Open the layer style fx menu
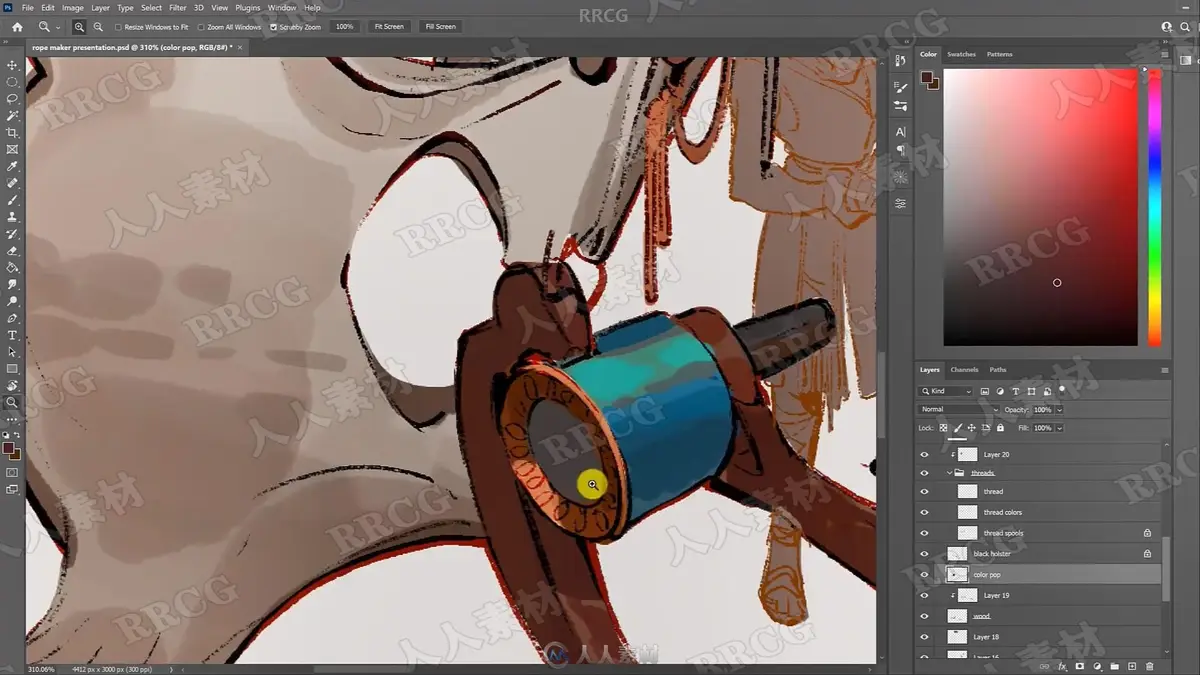1200x675 pixels. coord(1062,666)
